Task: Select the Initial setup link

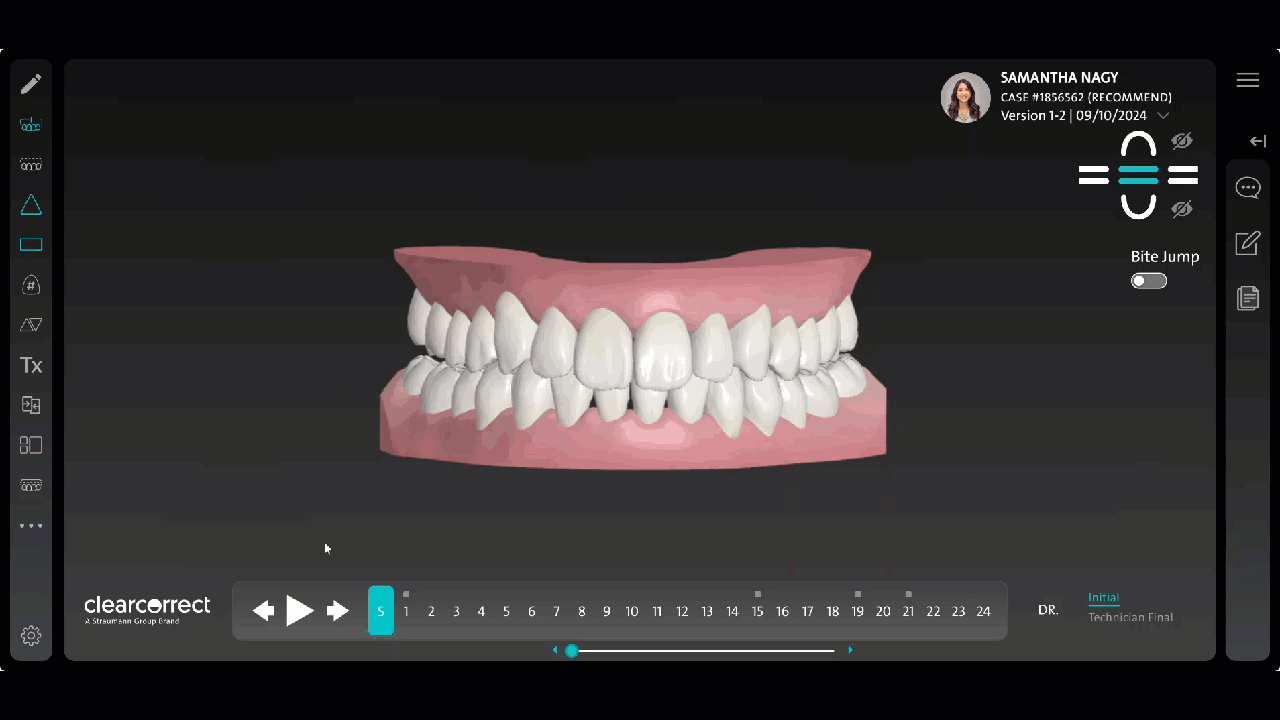Action: coord(1103,598)
